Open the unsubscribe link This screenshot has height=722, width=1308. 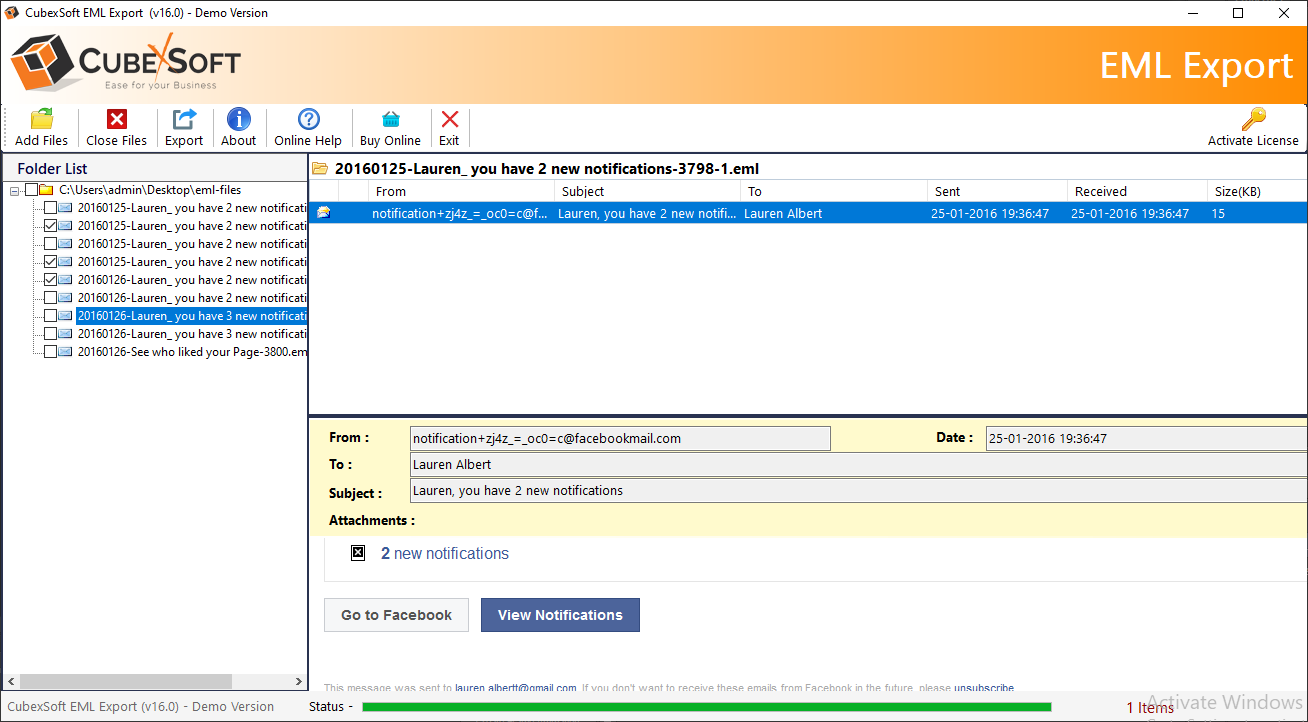[x=983, y=688]
